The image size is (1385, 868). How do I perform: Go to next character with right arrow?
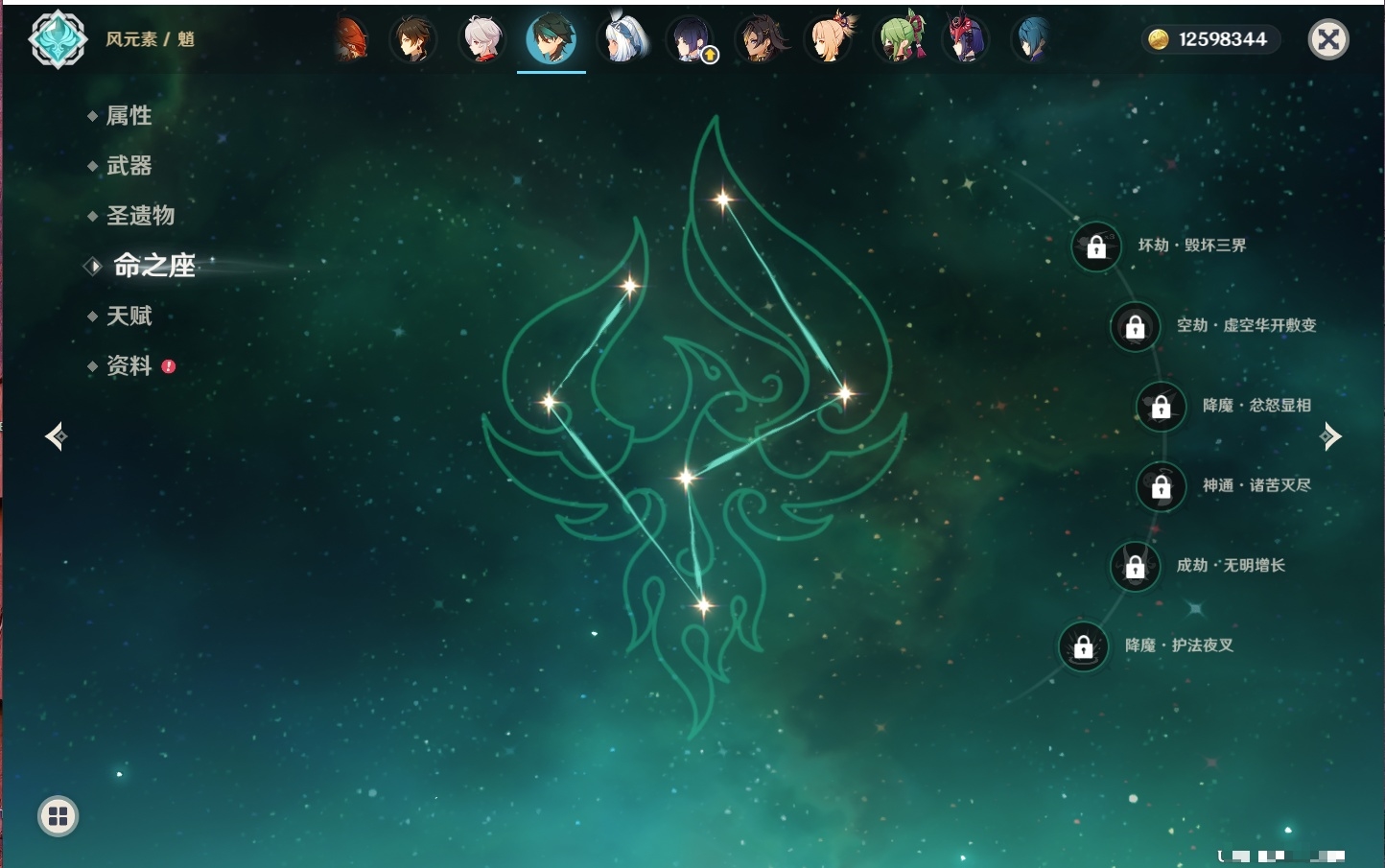[1330, 436]
